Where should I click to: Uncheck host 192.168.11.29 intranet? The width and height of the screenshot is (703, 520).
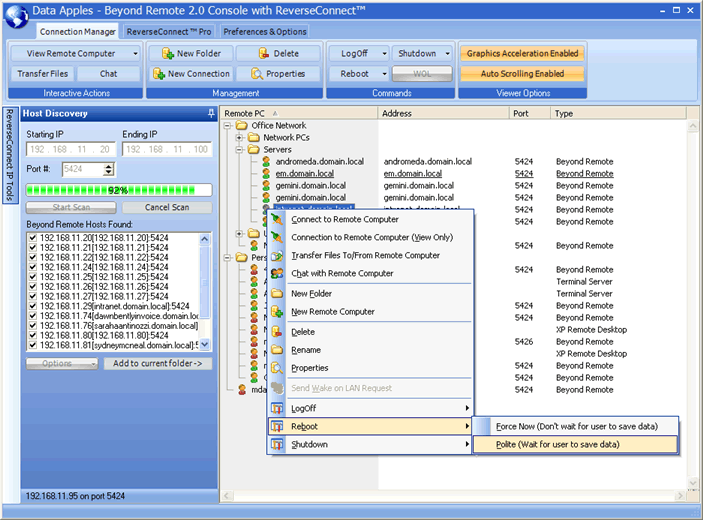(x=32, y=306)
